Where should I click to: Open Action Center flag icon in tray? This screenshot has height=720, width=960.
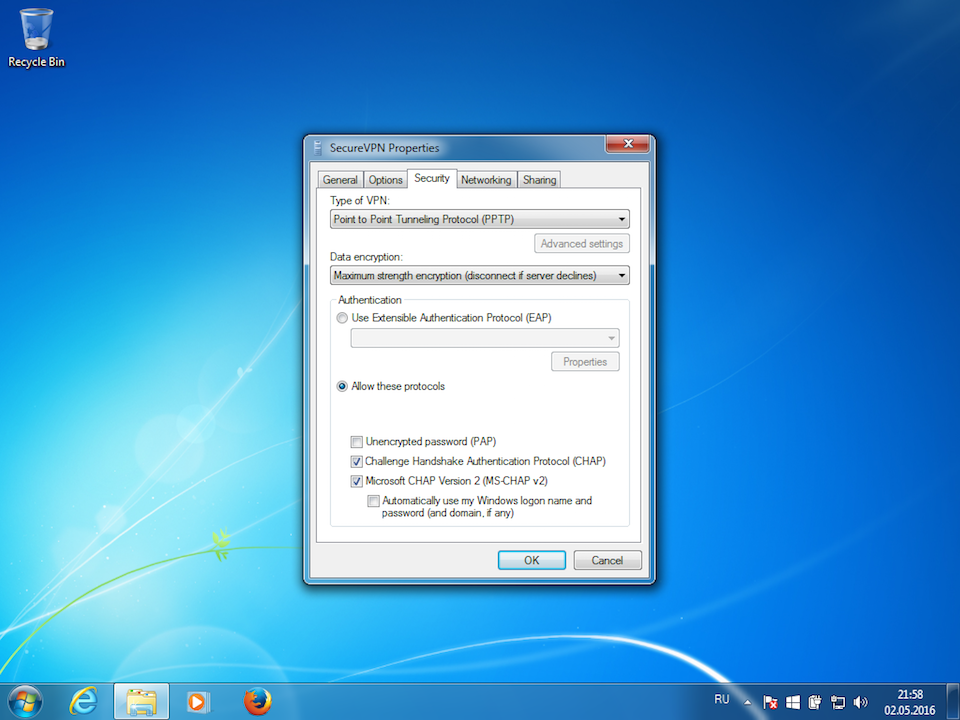tap(770, 702)
